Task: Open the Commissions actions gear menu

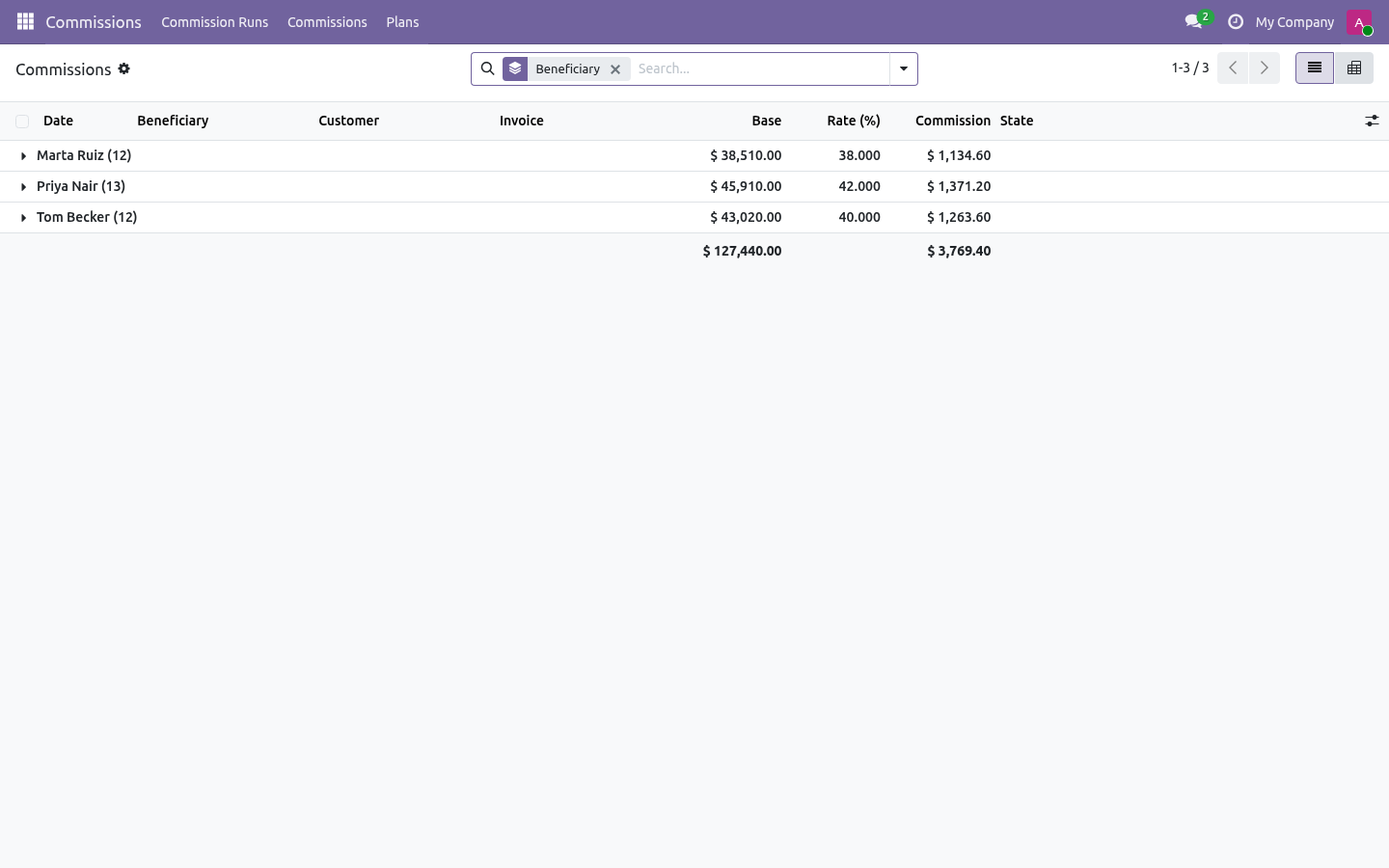Action: pos(124,68)
